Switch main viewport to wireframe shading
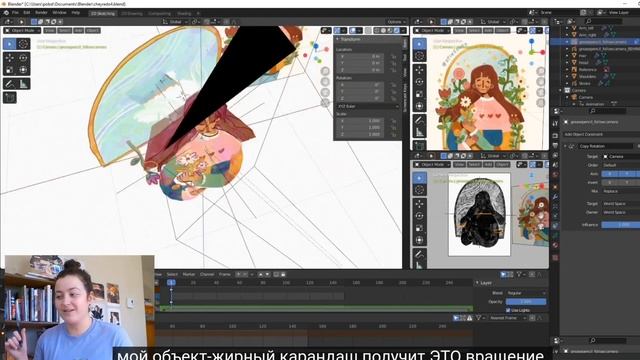 click(377, 31)
